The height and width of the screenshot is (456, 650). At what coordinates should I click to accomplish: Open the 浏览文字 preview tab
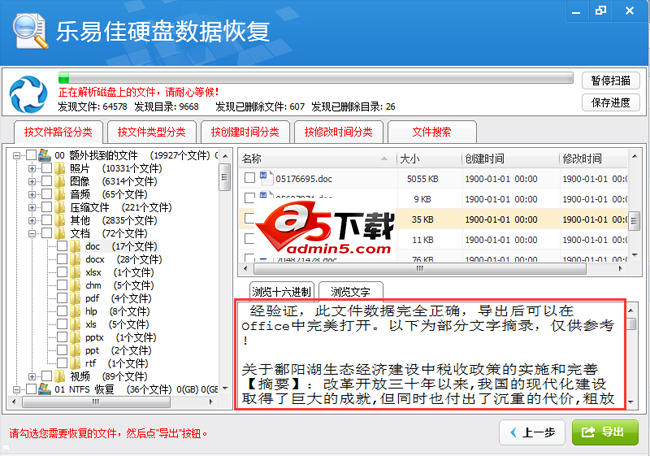click(351, 292)
